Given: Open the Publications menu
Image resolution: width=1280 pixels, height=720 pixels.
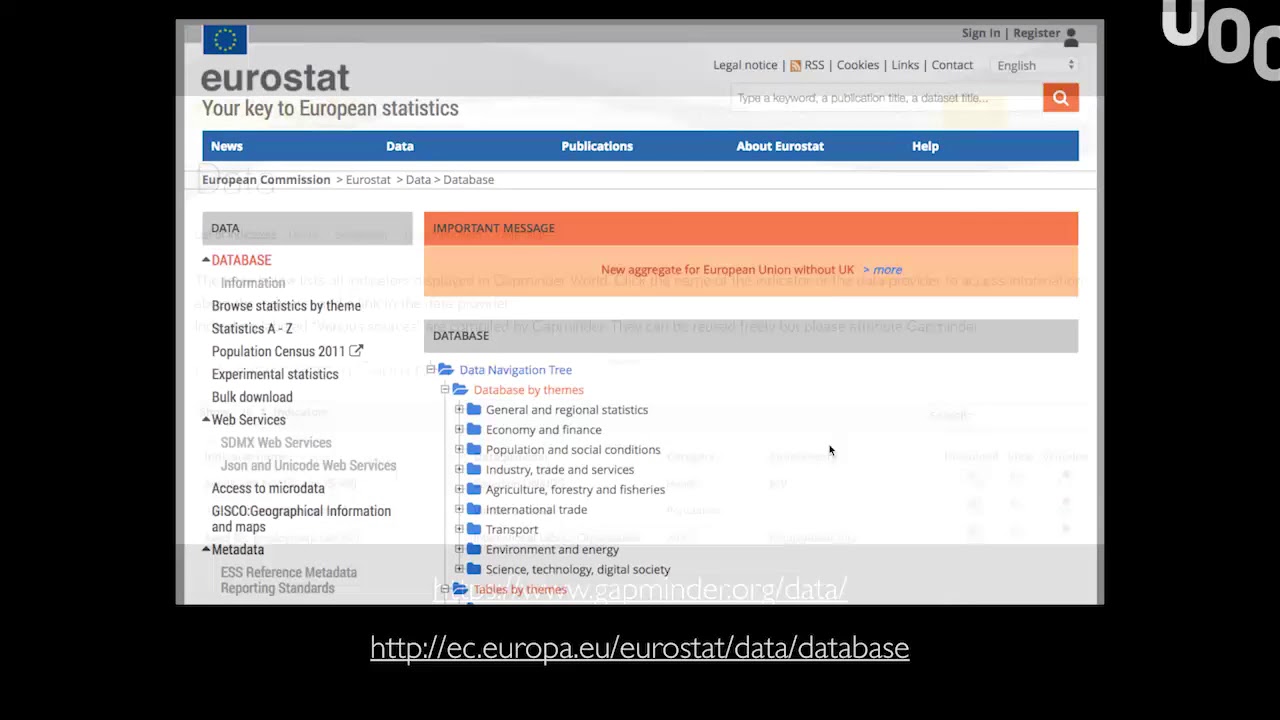Looking at the screenshot, I should [597, 146].
